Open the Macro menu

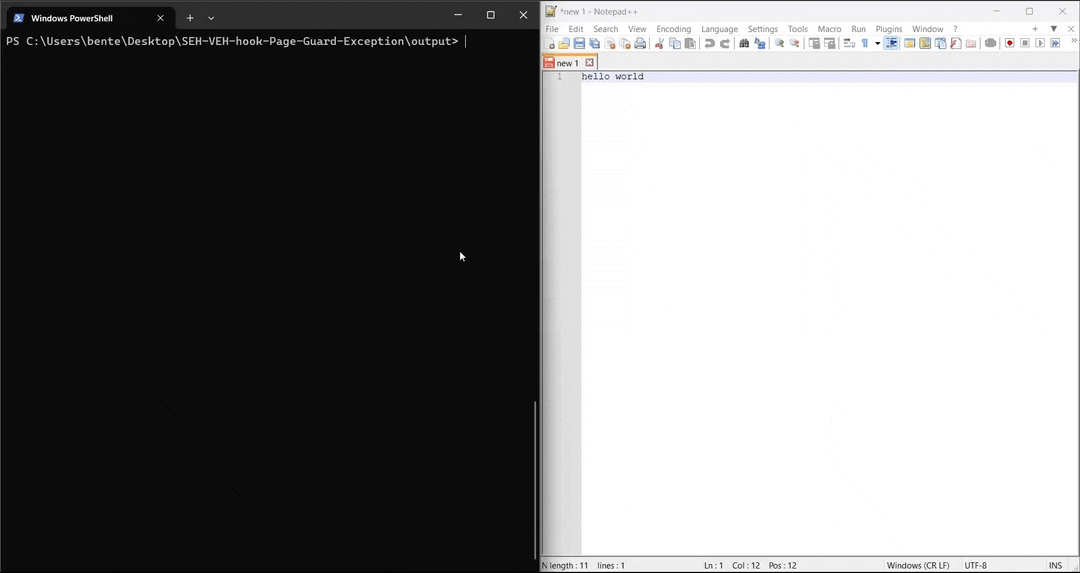click(x=829, y=29)
